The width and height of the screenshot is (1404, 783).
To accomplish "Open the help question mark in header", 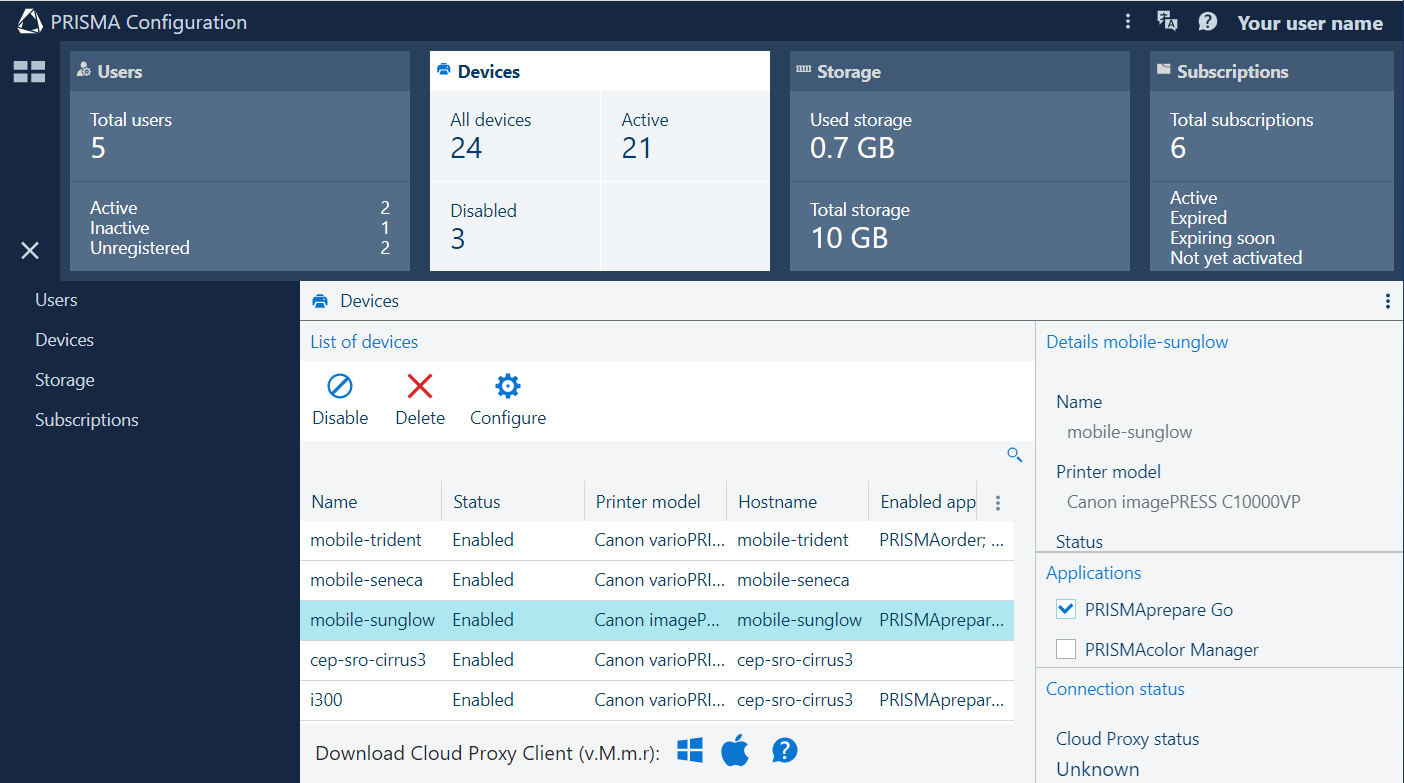I will pyautogui.click(x=1207, y=21).
